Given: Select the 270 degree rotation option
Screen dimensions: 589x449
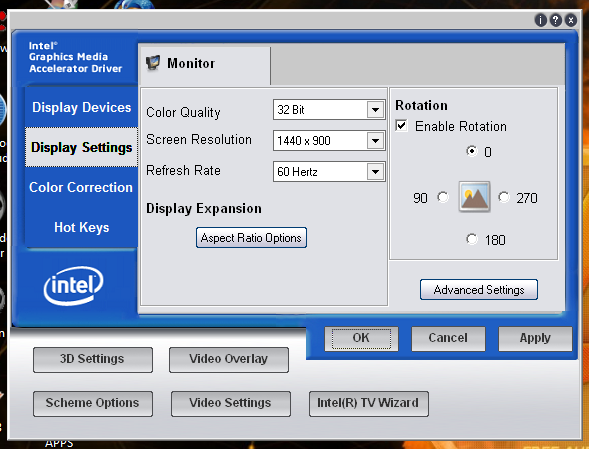Looking at the screenshot, I should click(x=504, y=197).
